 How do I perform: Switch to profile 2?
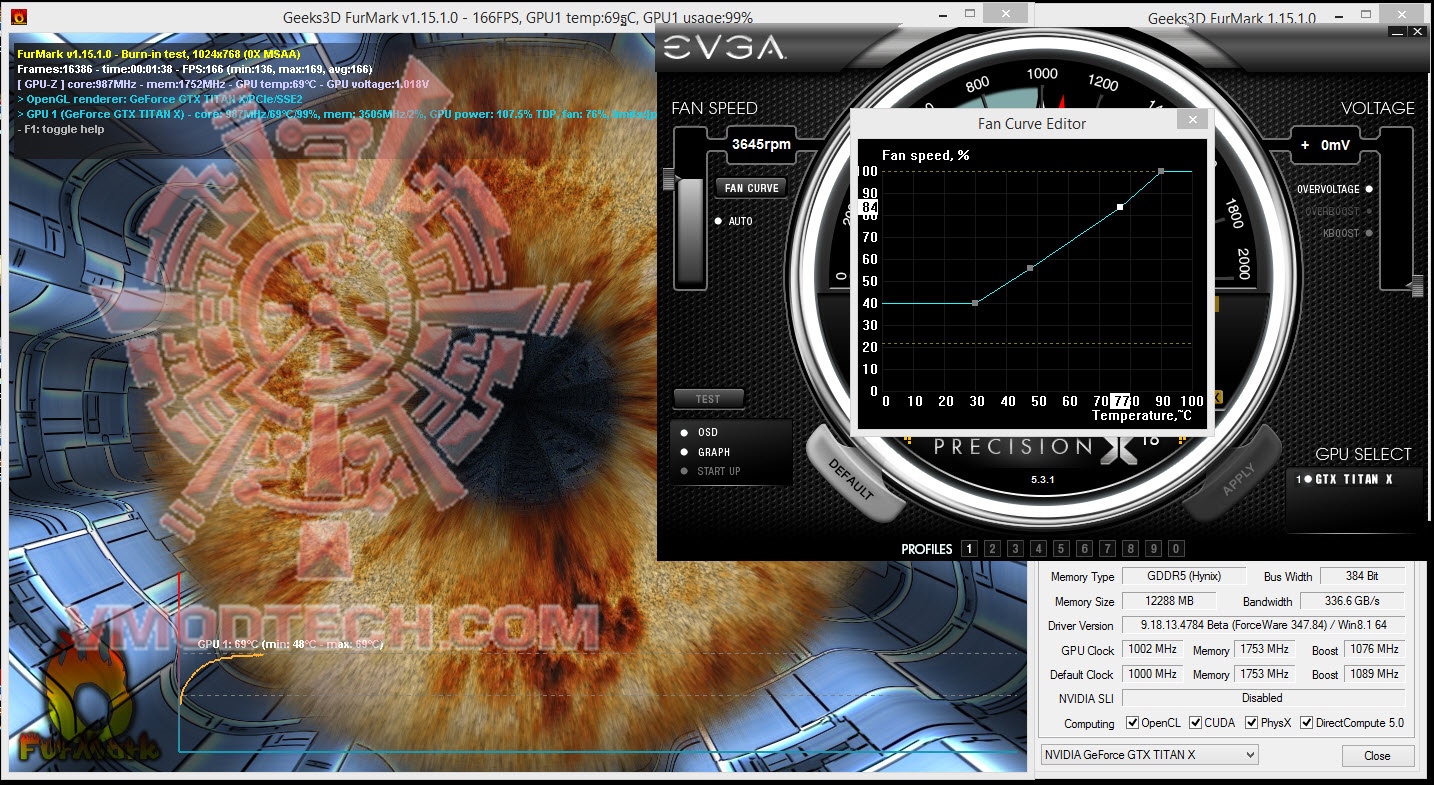(991, 548)
